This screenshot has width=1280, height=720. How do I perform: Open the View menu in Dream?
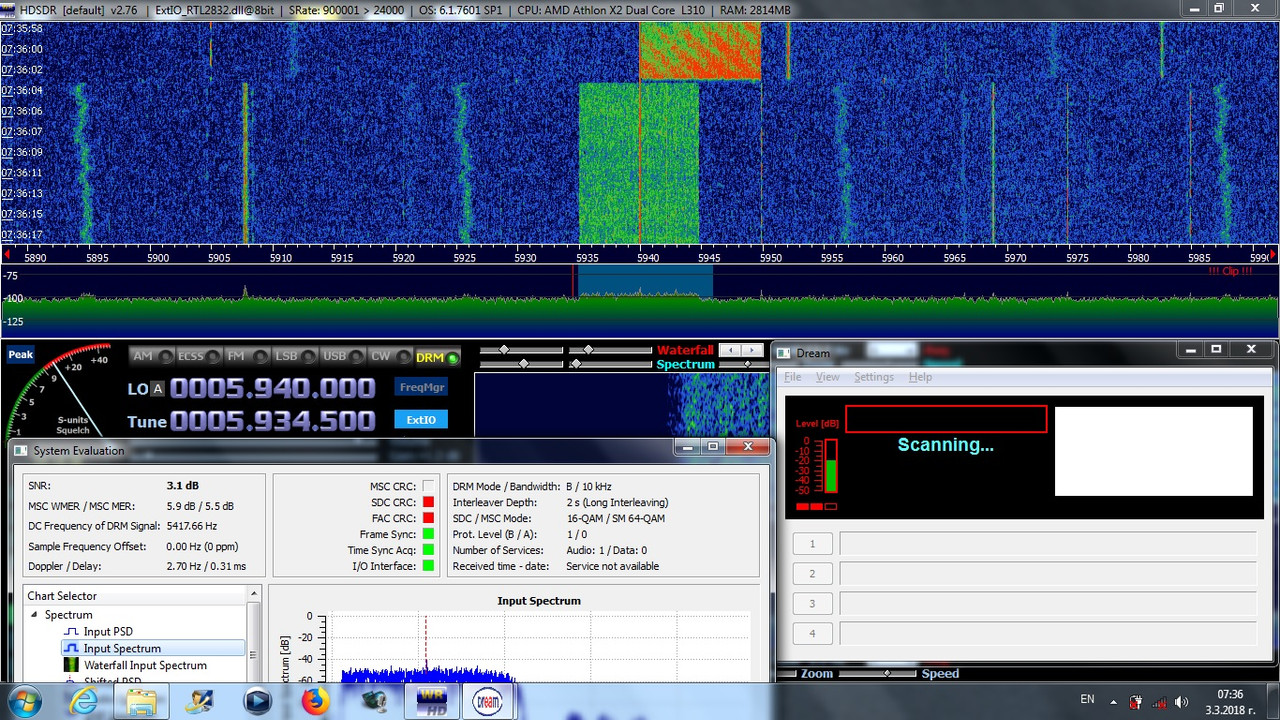[827, 377]
